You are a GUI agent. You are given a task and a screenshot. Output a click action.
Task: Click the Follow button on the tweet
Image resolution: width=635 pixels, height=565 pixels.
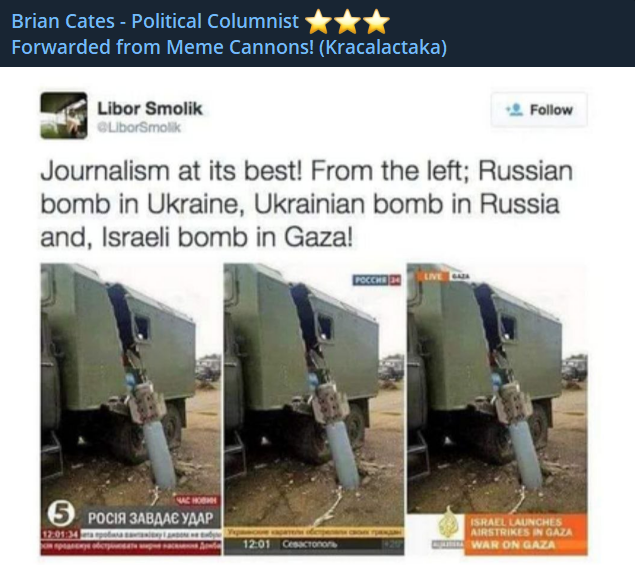(x=539, y=110)
